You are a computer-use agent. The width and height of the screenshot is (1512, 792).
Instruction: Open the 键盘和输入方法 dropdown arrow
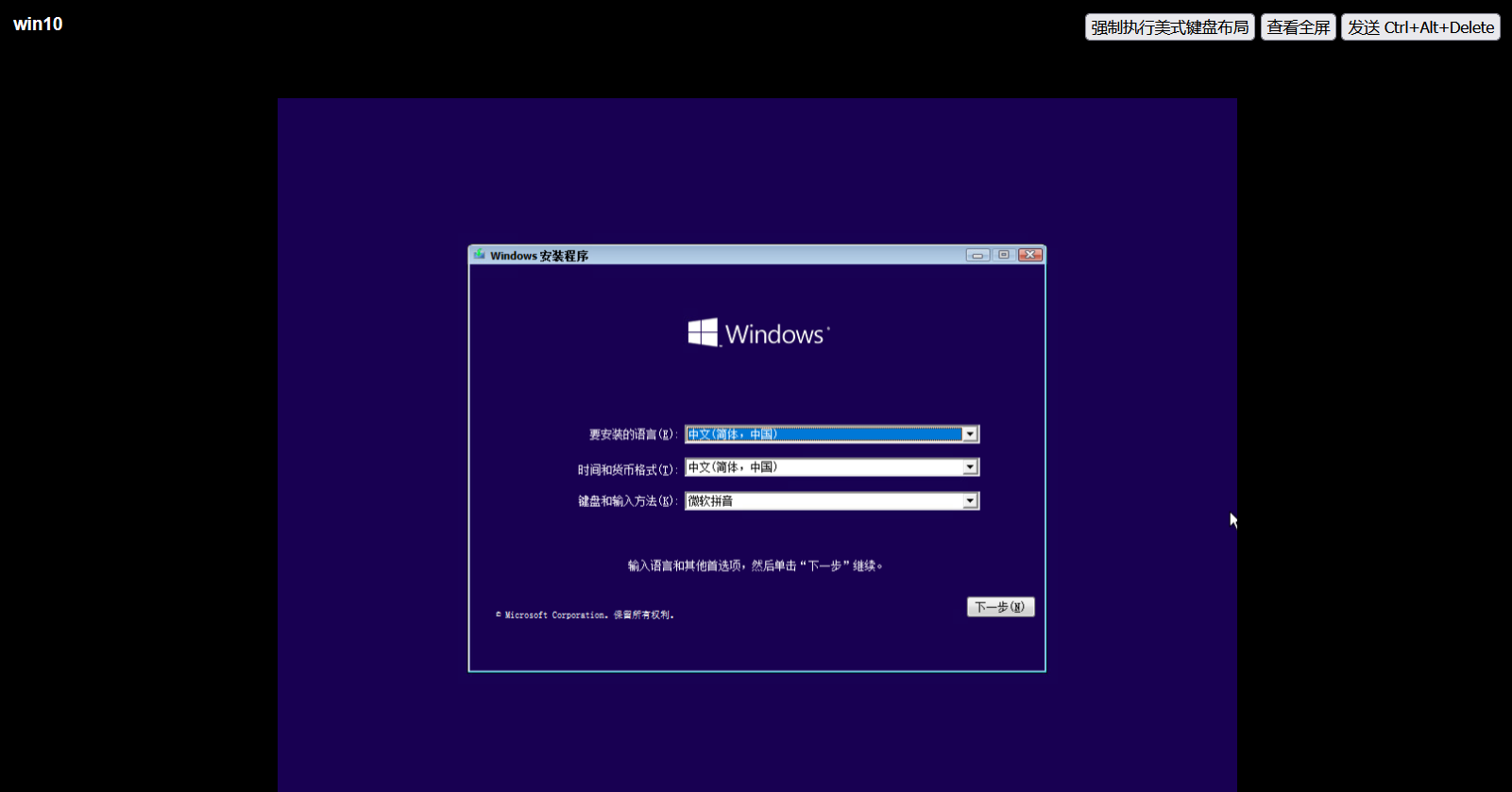(970, 501)
